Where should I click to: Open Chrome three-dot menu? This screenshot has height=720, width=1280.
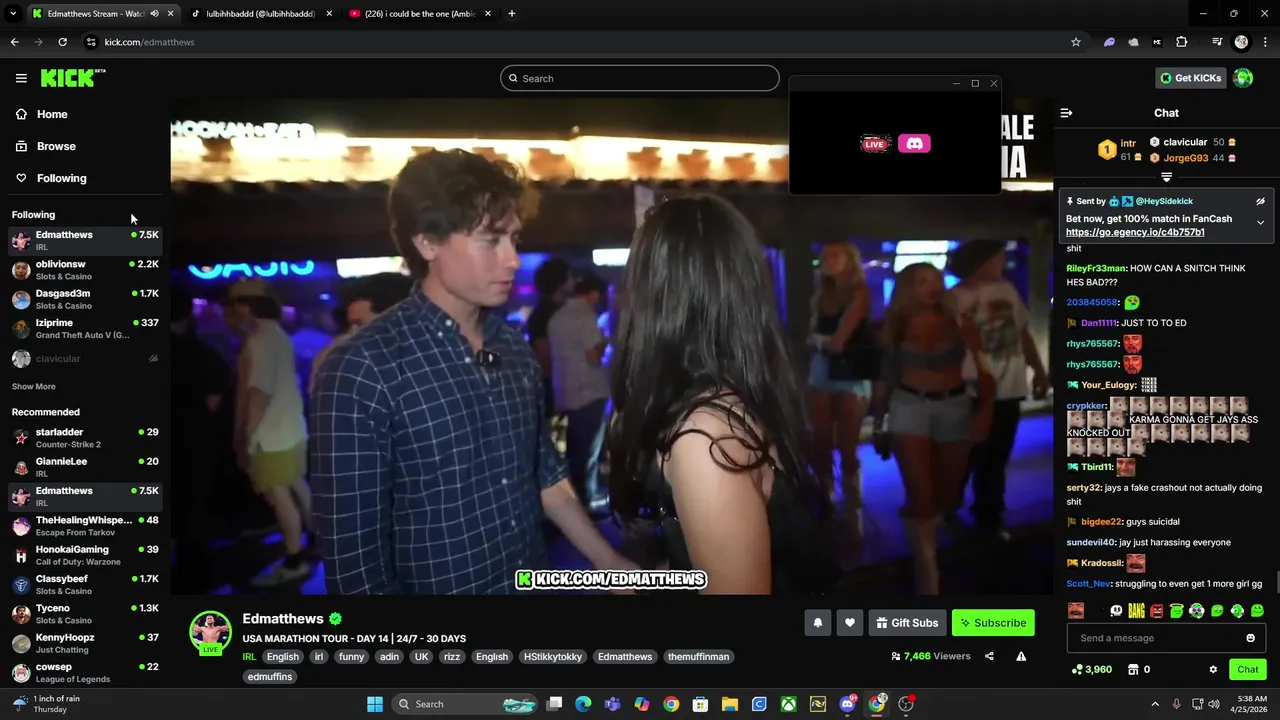click(x=1265, y=42)
